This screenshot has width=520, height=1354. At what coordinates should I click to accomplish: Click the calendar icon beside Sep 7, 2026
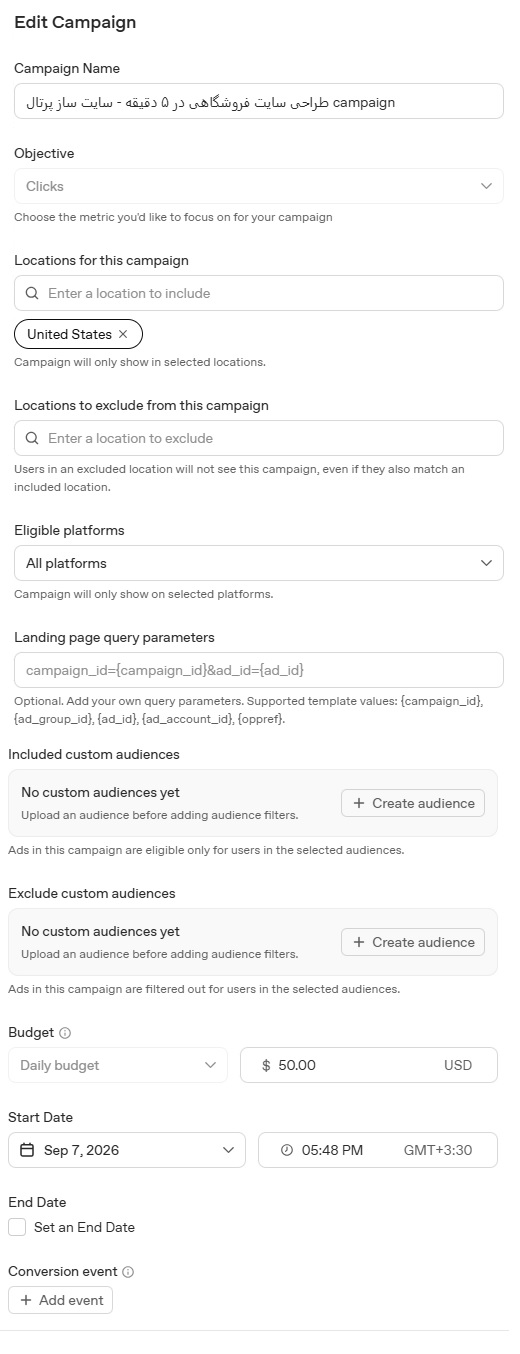click(x=27, y=1150)
